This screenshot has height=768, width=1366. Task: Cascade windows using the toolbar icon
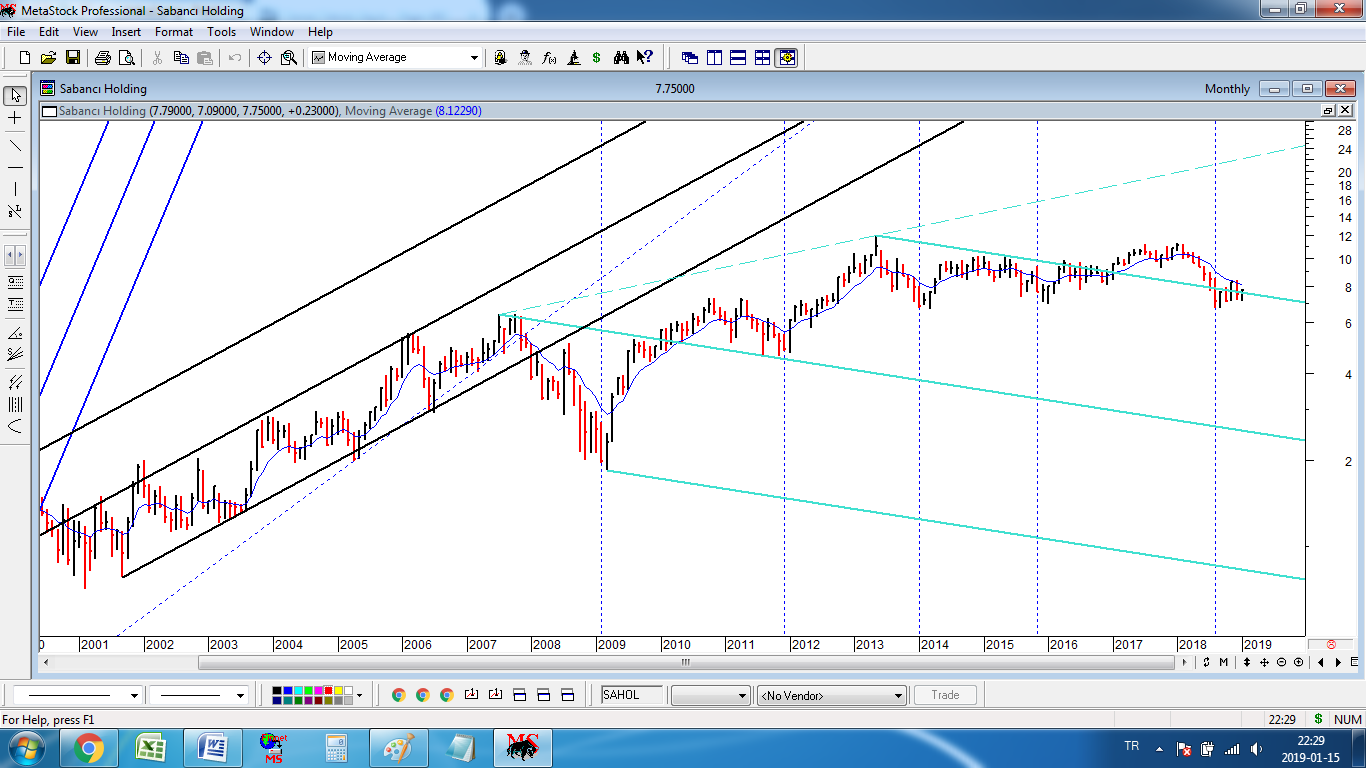690,57
